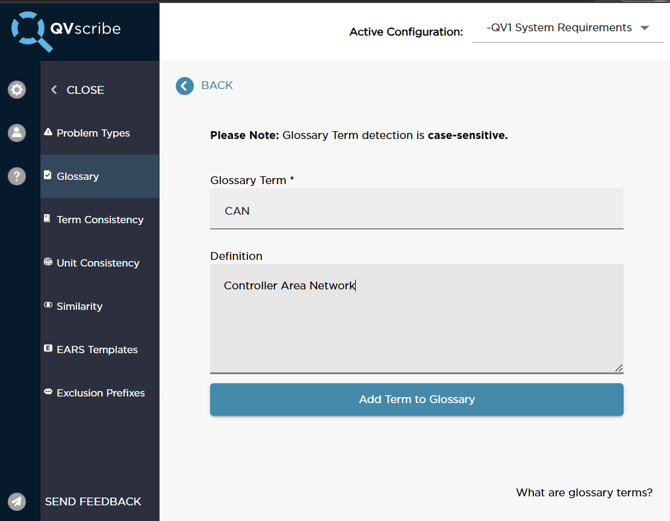Click the QVscribe logo icon
The width and height of the screenshot is (670, 521).
click(x=28, y=30)
